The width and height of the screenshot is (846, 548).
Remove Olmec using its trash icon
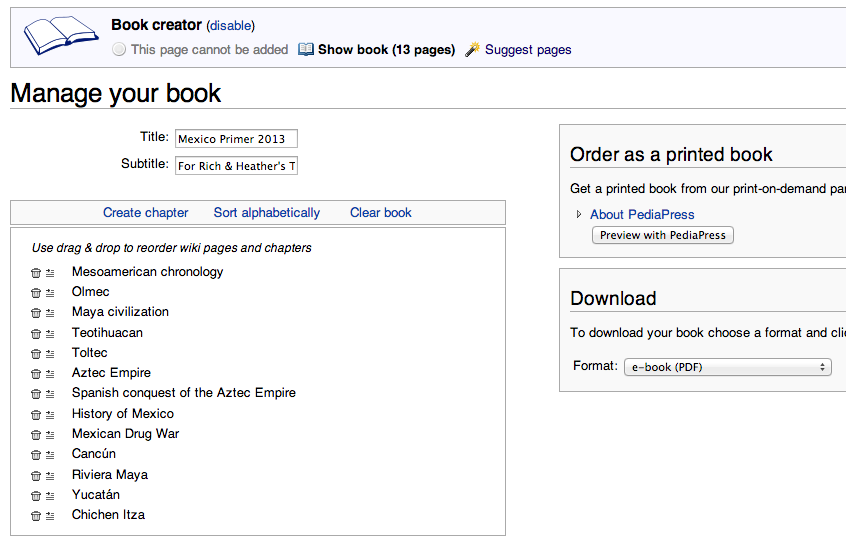pyautogui.click(x=36, y=293)
